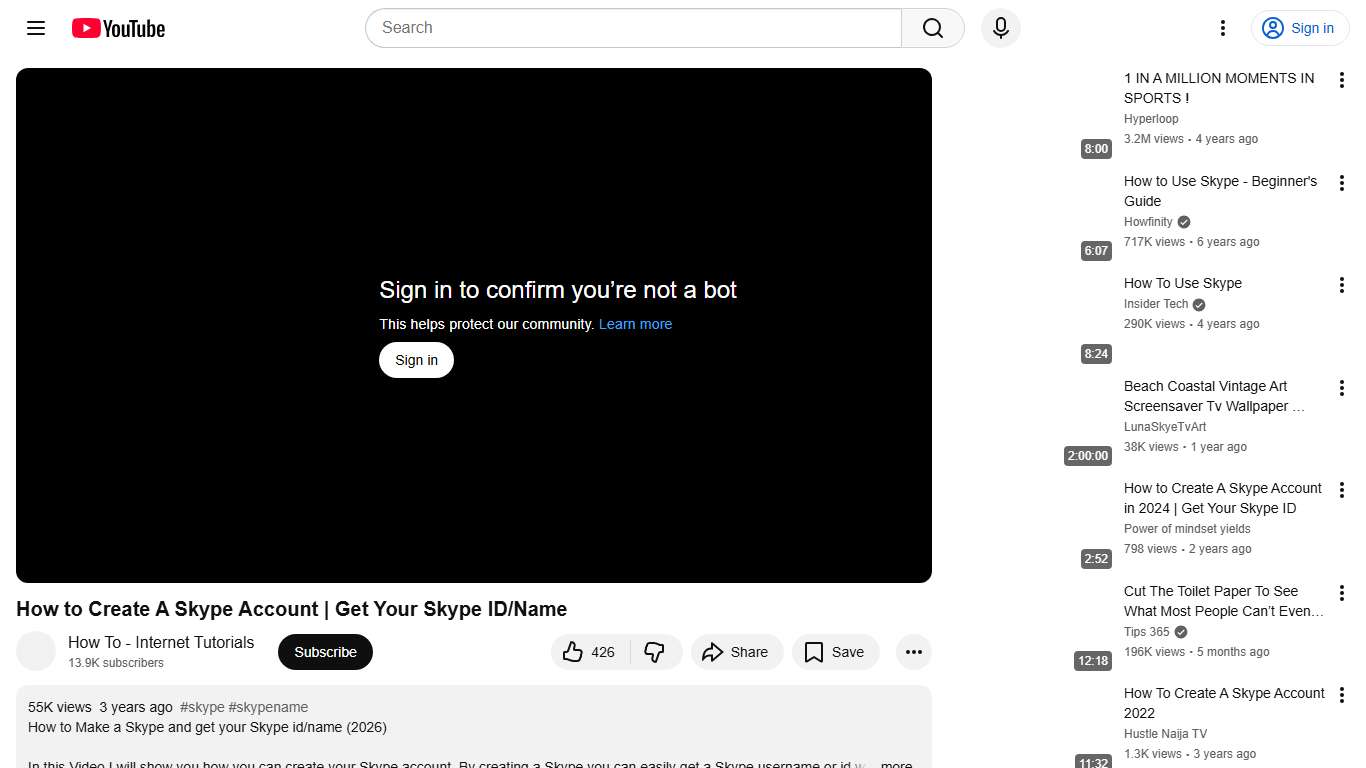Screen dimensions: 1366x768
Task: Start a voice search with the microphone
Action: (1000, 28)
